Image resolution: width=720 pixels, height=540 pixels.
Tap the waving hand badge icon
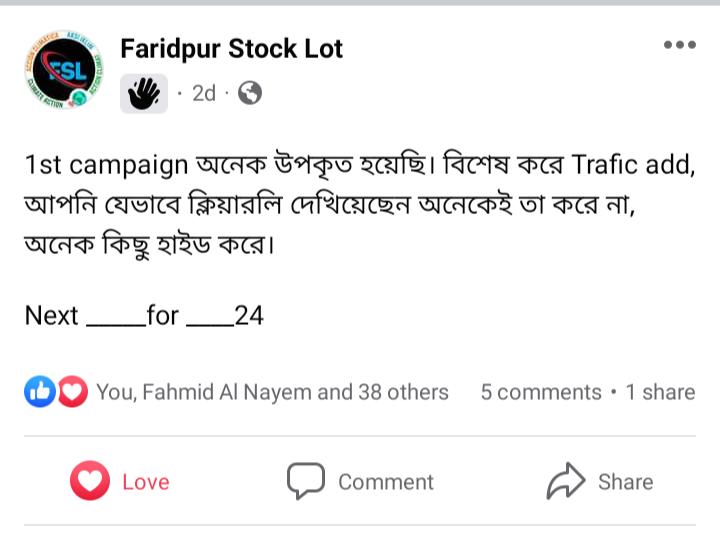[x=144, y=93]
